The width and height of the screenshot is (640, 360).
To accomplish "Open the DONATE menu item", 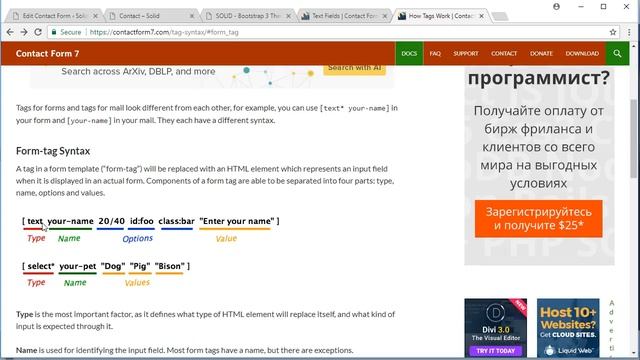I will pos(541,53).
